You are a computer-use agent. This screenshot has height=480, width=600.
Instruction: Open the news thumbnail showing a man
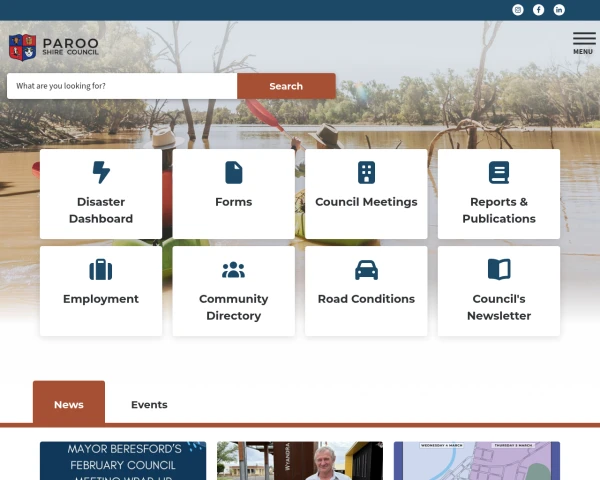pyautogui.click(x=300, y=461)
